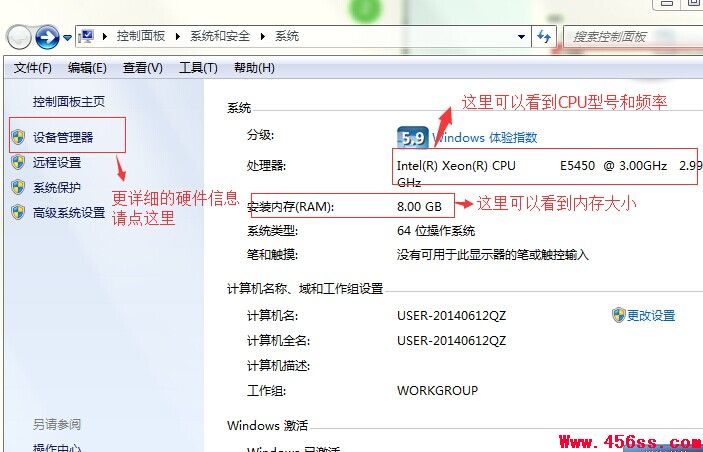This screenshot has width=703, height=452.
Task: Click 64 位操作系统 system type value
Action: 436,231
